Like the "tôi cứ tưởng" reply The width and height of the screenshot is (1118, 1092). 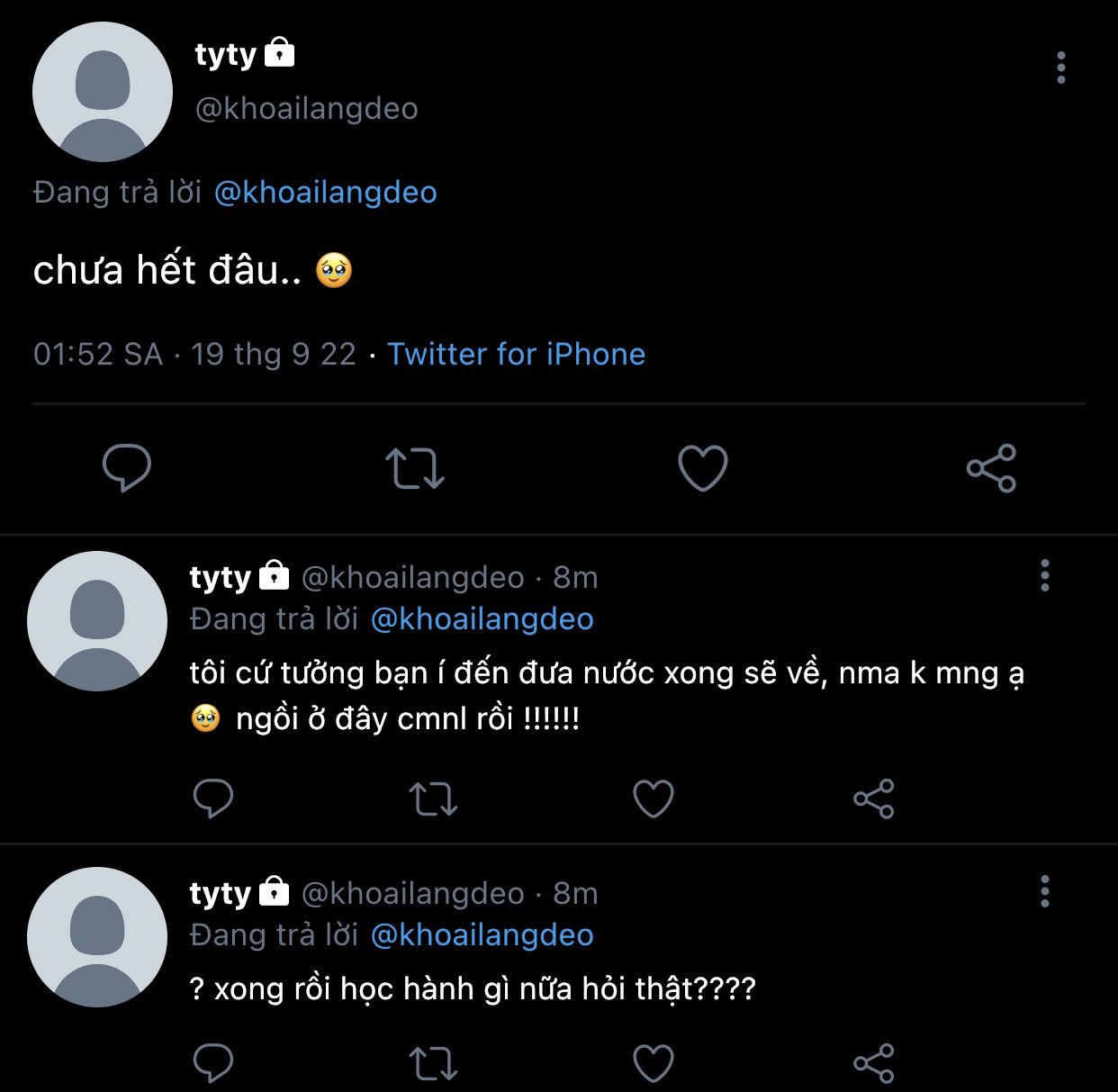(654, 799)
